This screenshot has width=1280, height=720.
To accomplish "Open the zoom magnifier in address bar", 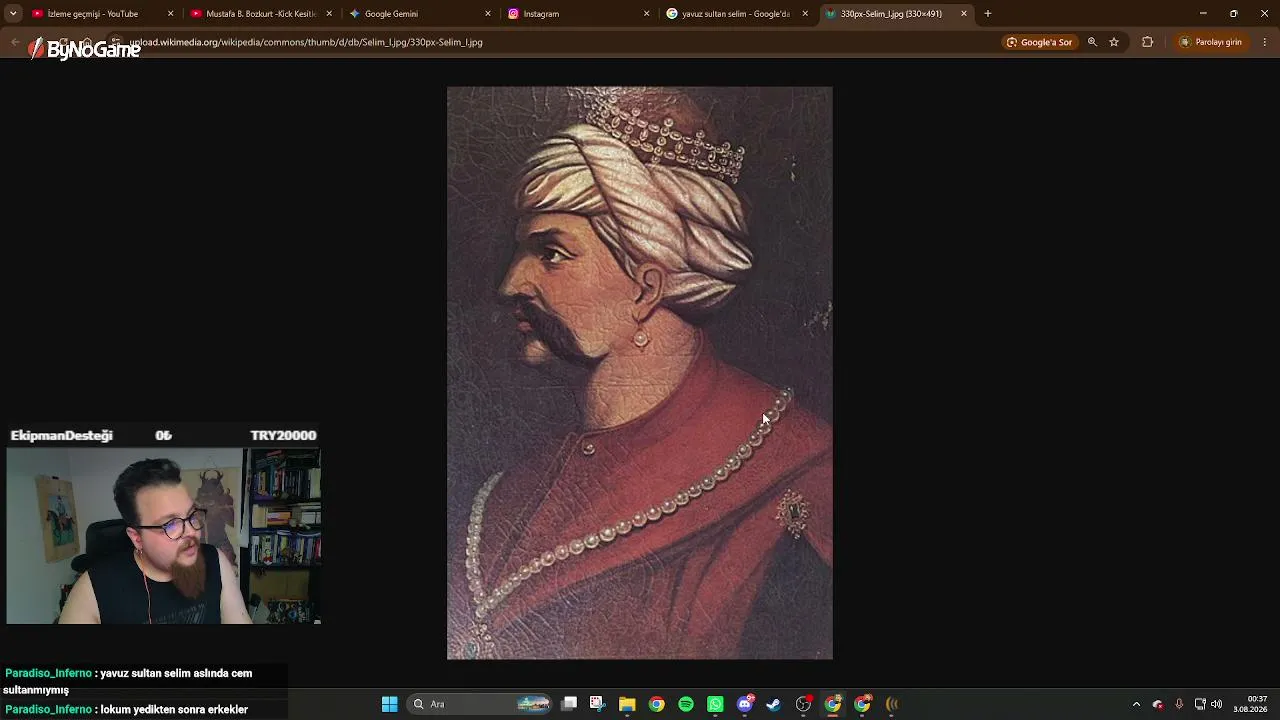I will pos(1092,42).
